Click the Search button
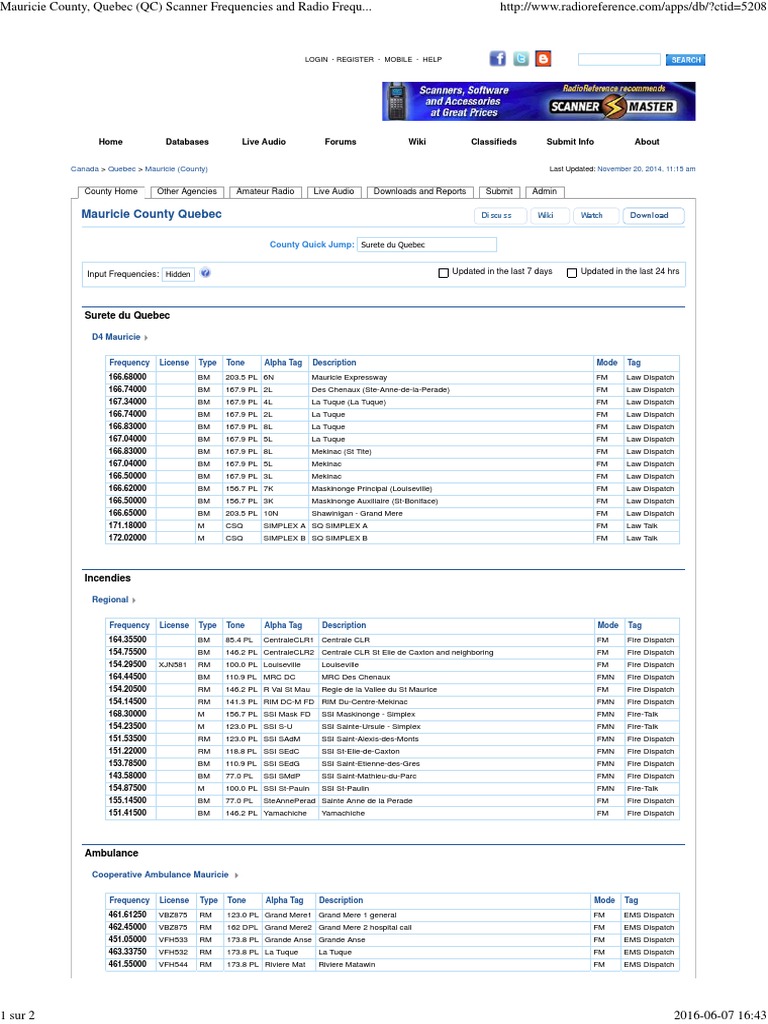 click(x=685, y=60)
